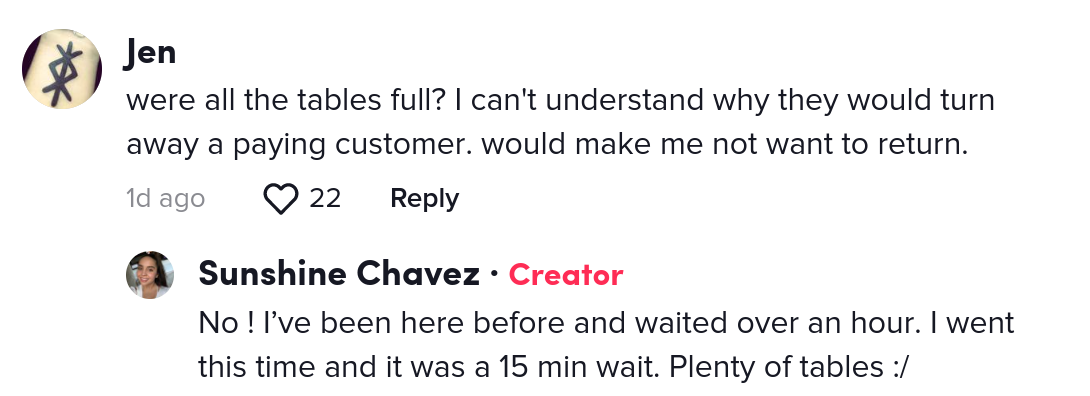Click sentence 'would make me not want to return.'

tap(725, 145)
